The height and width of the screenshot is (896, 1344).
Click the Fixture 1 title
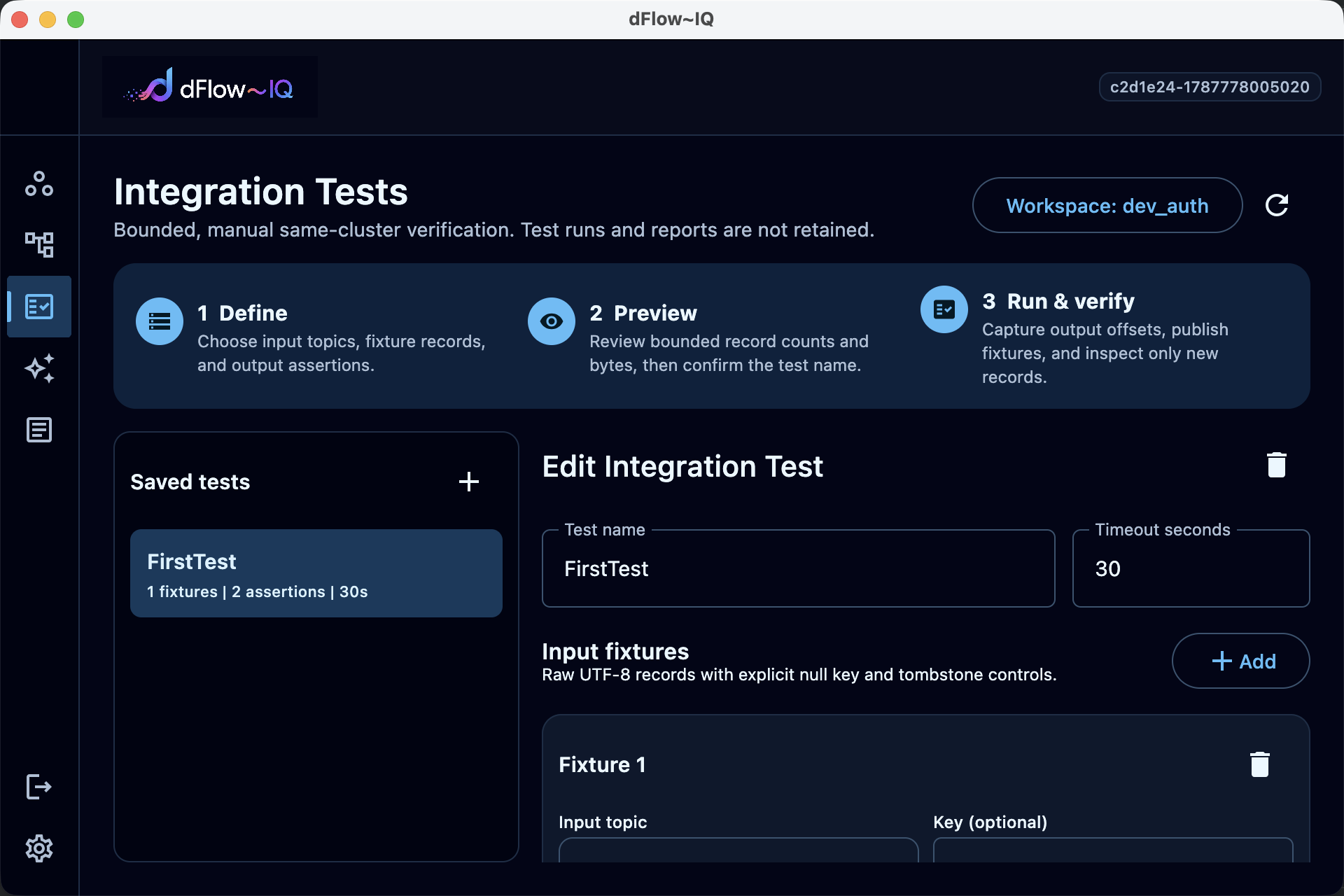[x=602, y=764]
